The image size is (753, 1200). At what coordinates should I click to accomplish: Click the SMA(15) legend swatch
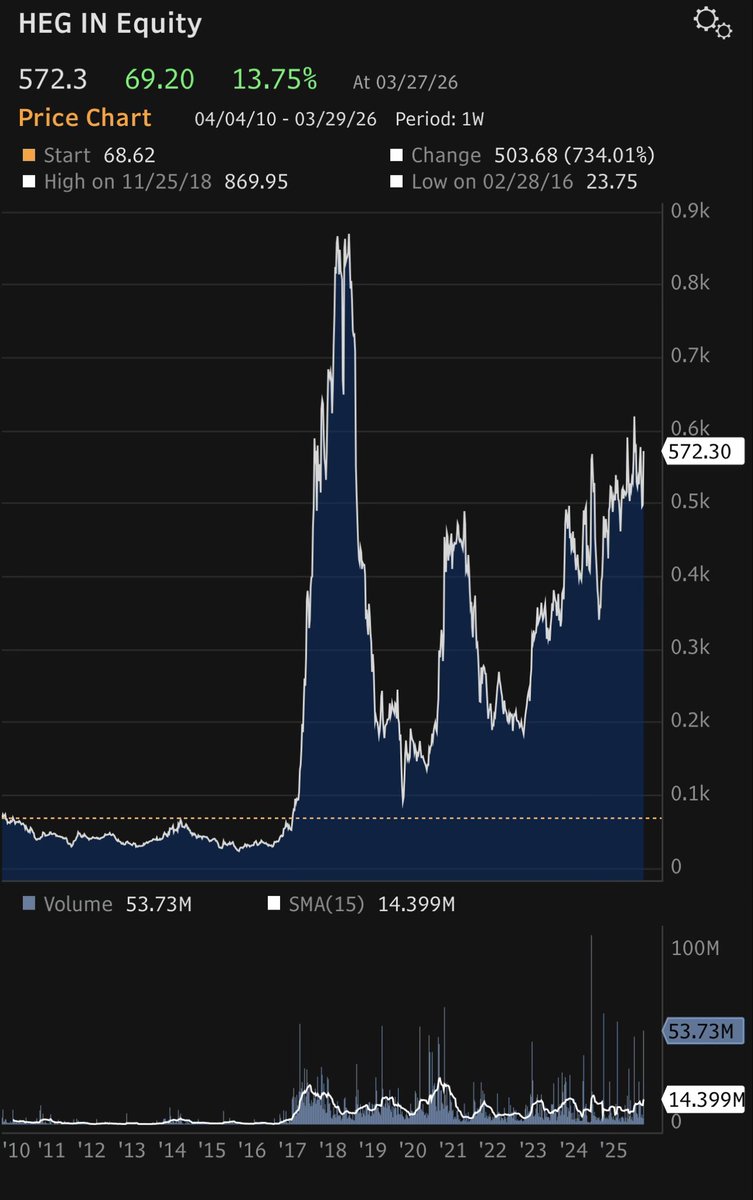(274, 904)
